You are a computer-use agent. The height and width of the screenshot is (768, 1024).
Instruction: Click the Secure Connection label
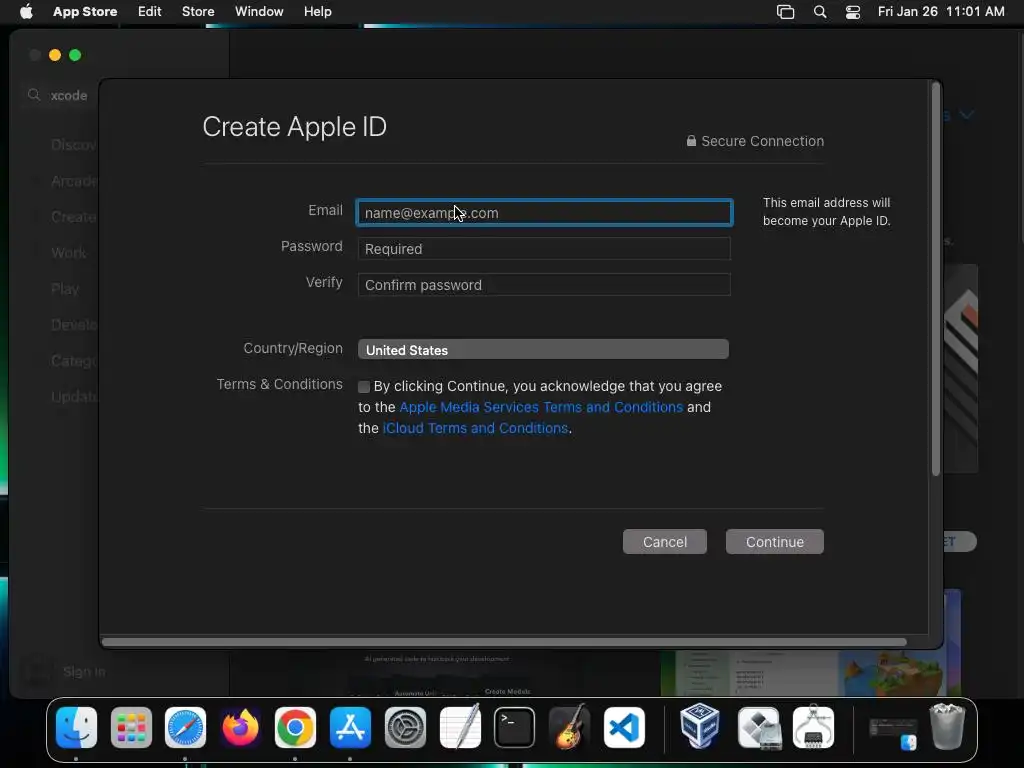pos(755,141)
